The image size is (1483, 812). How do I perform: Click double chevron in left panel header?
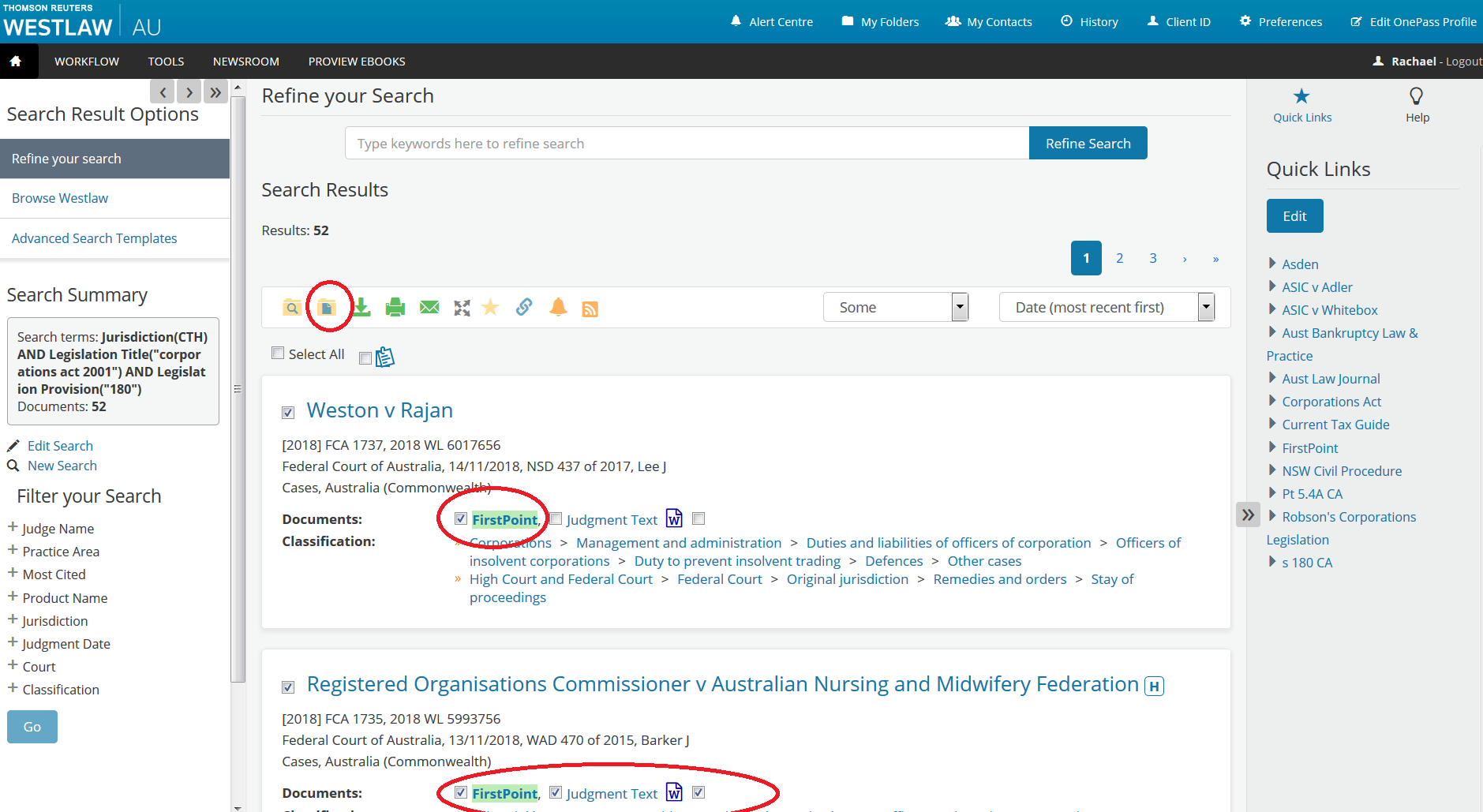(x=215, y=92)
